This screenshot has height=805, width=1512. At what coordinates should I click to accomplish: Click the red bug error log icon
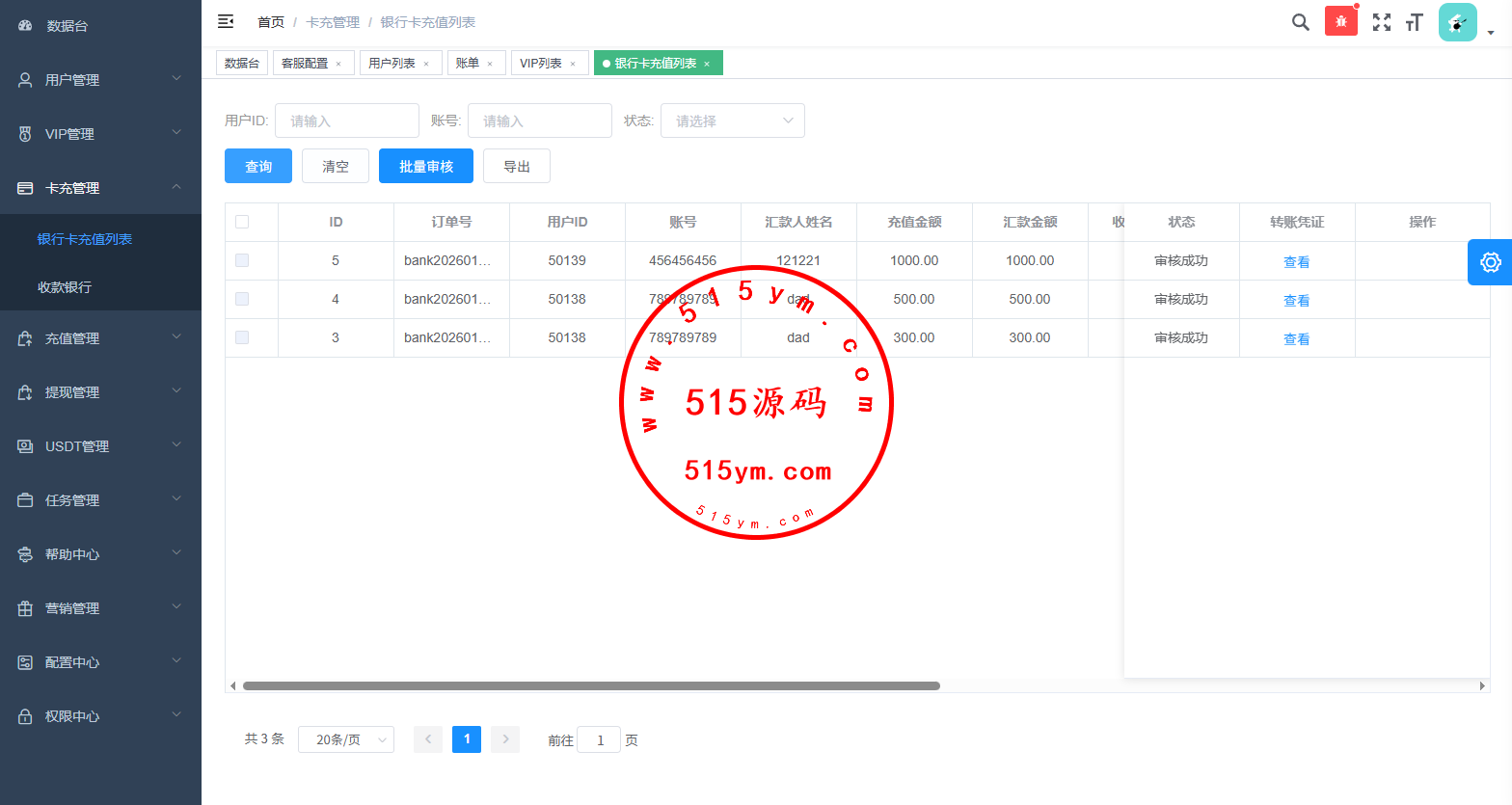tap(1340, 21)
